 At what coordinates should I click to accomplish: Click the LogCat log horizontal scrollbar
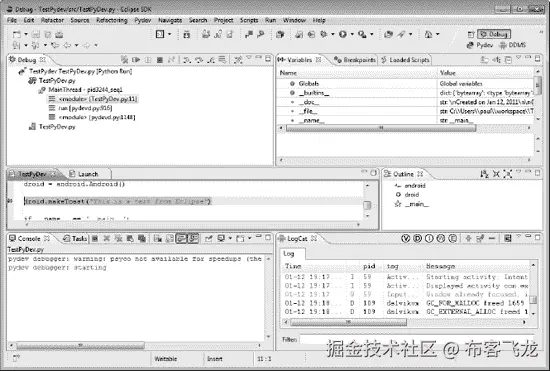[x=348, y=322]
